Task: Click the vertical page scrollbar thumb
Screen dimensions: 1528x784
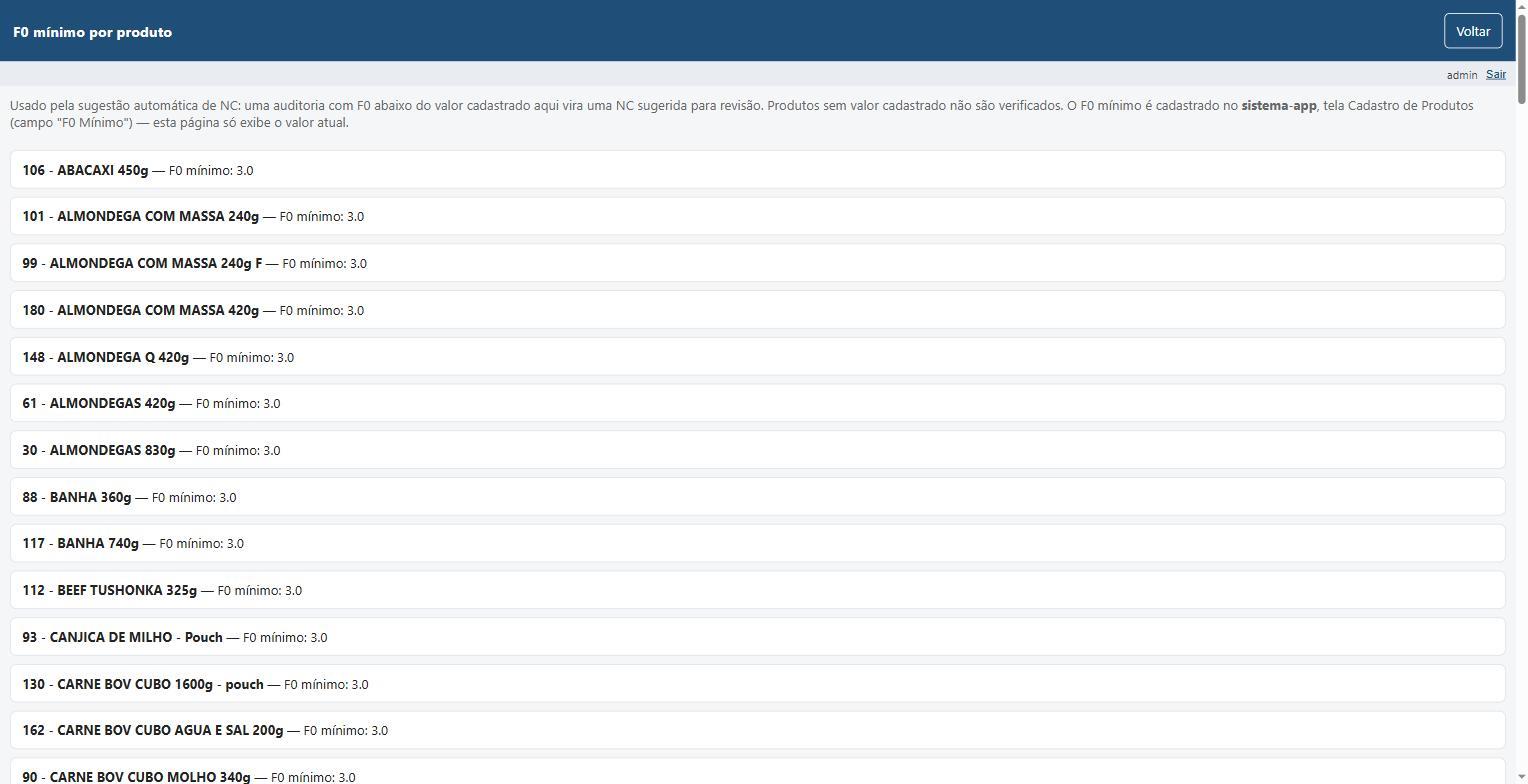Action: (1521, 58)
